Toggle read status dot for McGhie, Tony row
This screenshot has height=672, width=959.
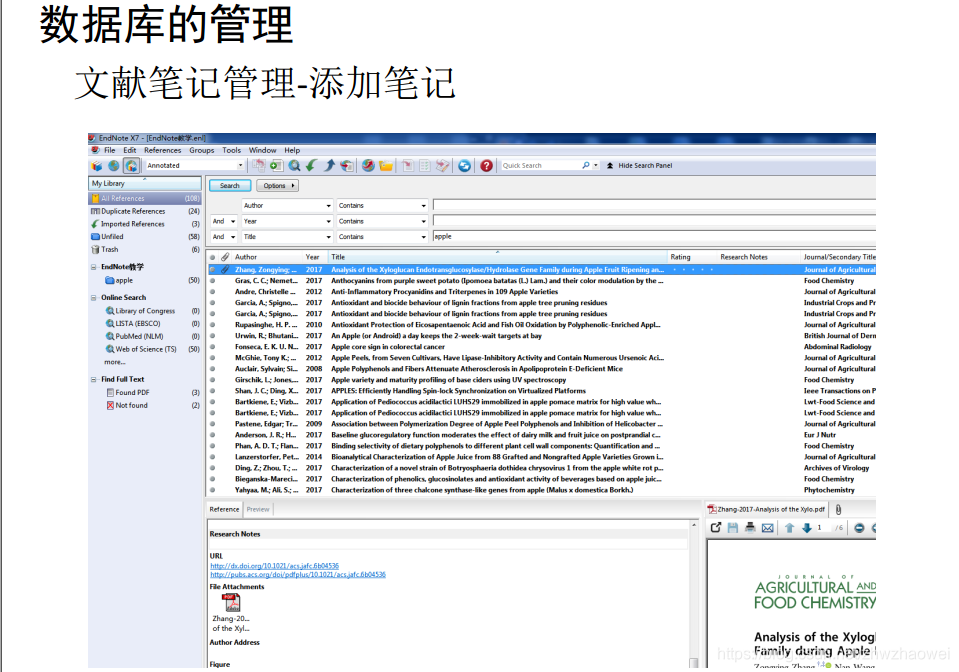tap(213, 358)
